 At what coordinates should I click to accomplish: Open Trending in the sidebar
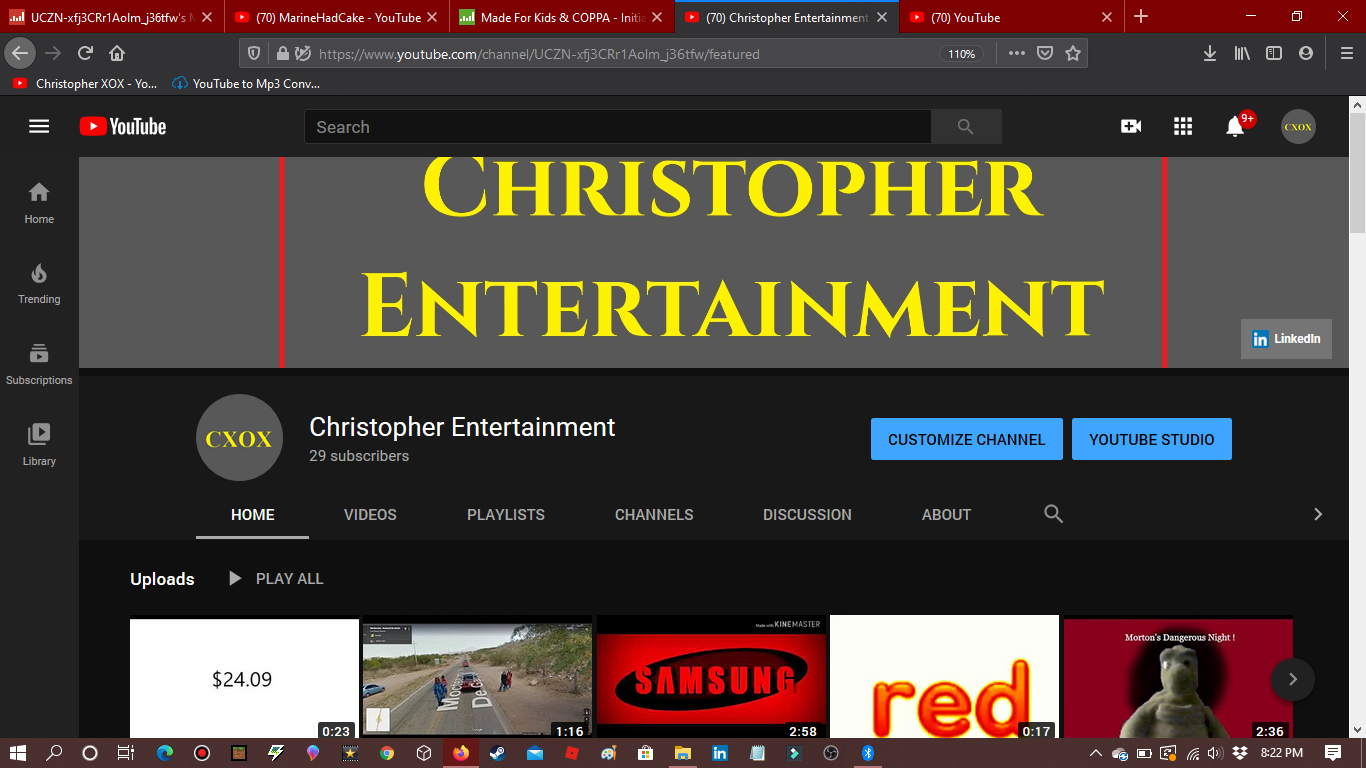click(x=39, y=284)
